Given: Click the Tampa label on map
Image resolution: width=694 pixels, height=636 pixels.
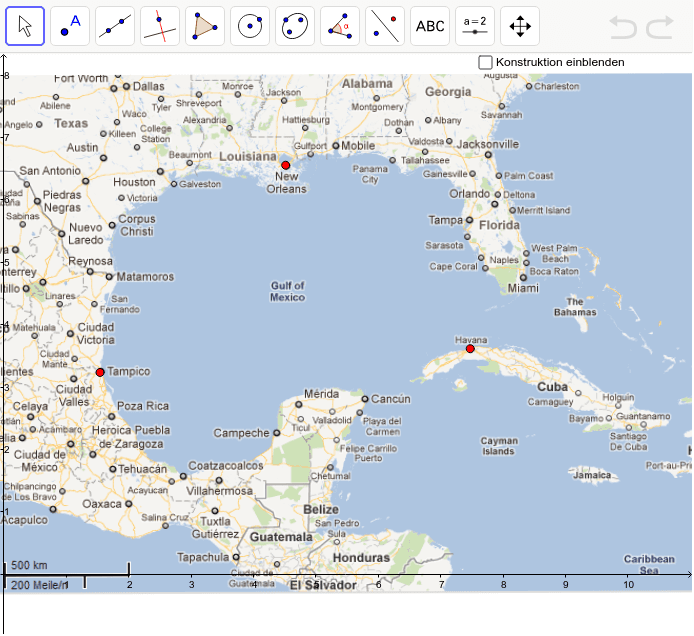Looking at the screenshot, I should 445,220.
